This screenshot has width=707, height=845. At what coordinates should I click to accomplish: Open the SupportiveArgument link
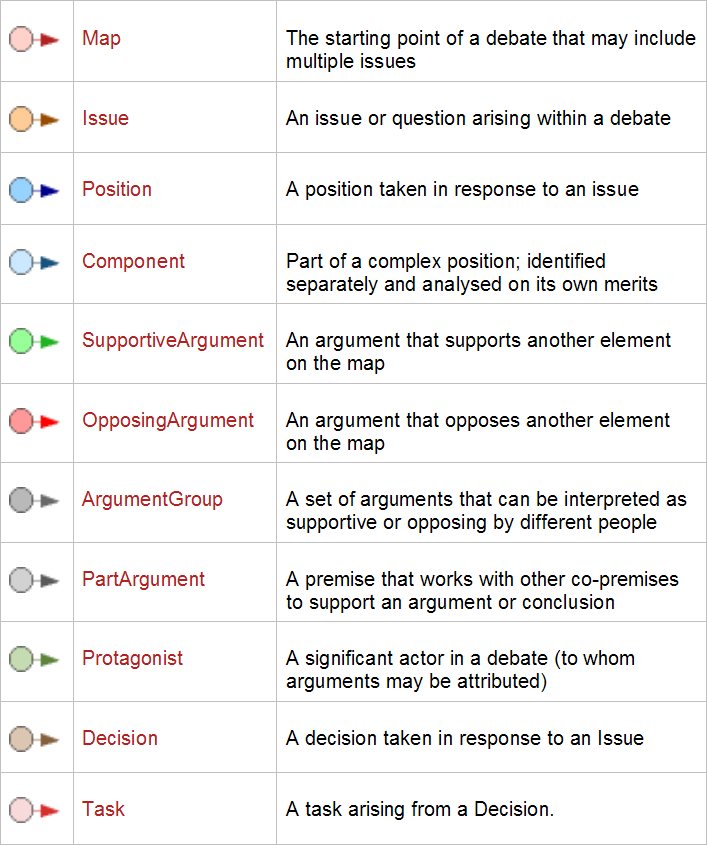point(173,341)
